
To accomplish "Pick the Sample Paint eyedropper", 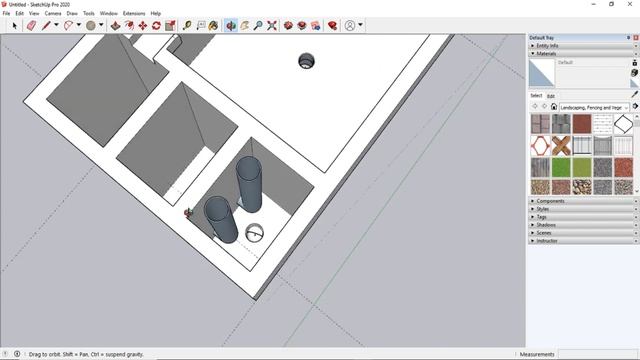I will 634,95.
